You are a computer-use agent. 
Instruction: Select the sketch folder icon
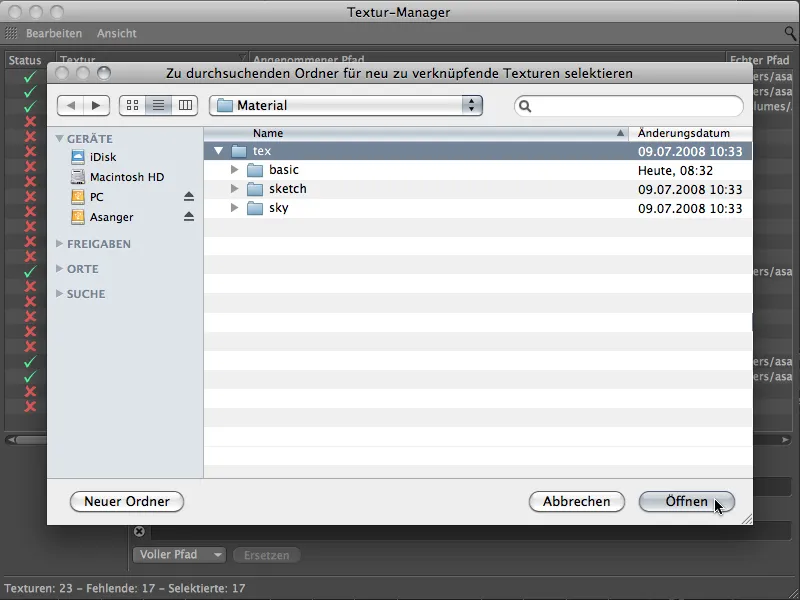tap(255, 189)
